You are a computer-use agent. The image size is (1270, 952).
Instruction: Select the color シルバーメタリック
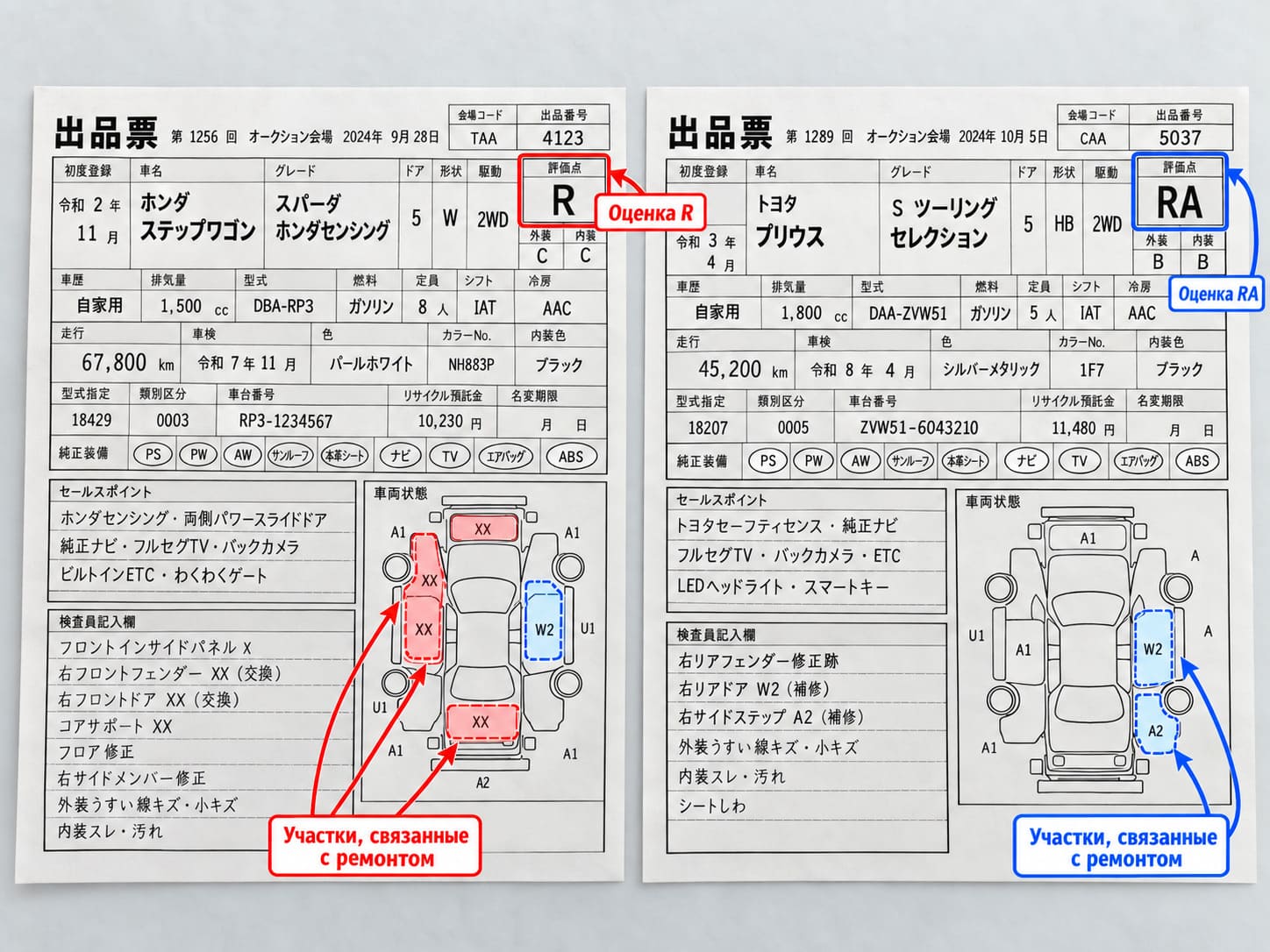coord(991,370)
